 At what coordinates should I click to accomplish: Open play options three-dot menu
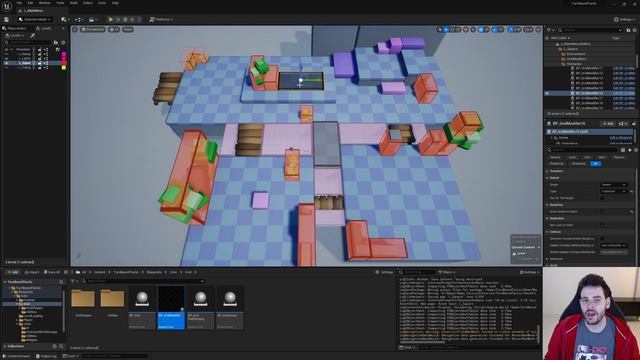pos(140,19)
